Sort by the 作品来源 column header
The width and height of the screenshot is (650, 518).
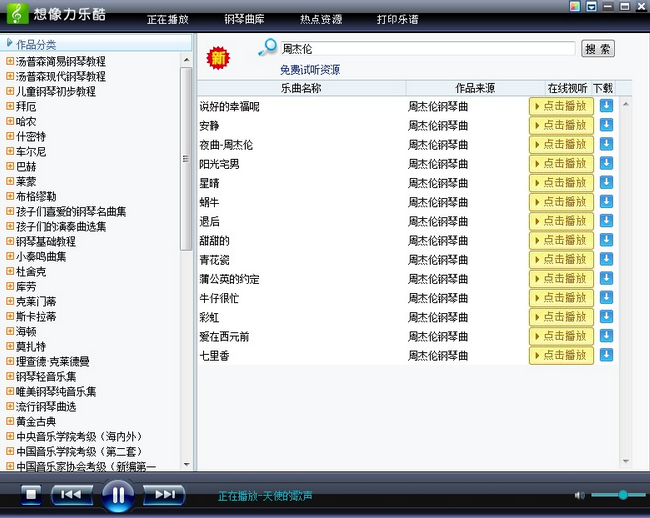tap(475, 88)
